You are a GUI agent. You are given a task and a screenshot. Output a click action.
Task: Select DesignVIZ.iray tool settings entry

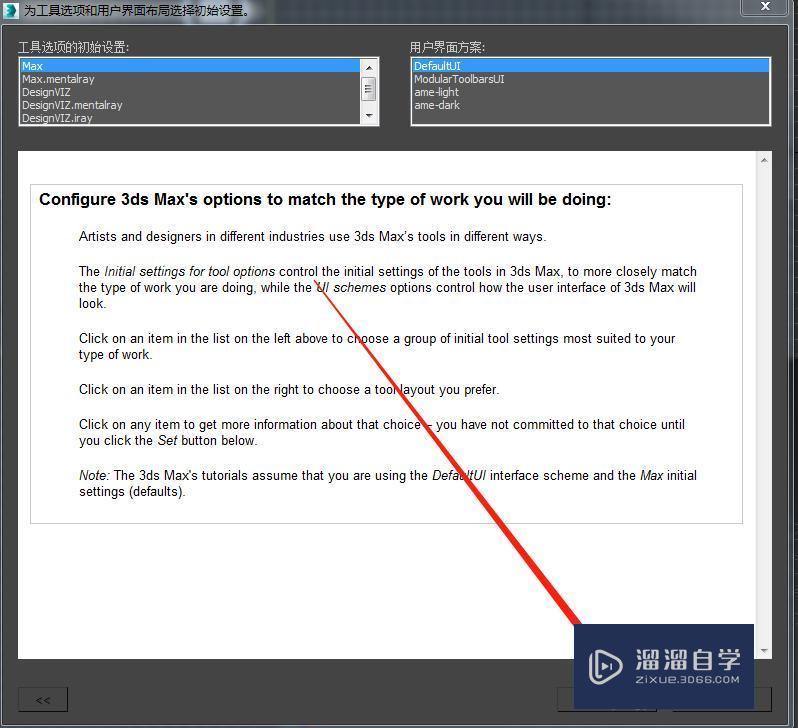point(190,118)
